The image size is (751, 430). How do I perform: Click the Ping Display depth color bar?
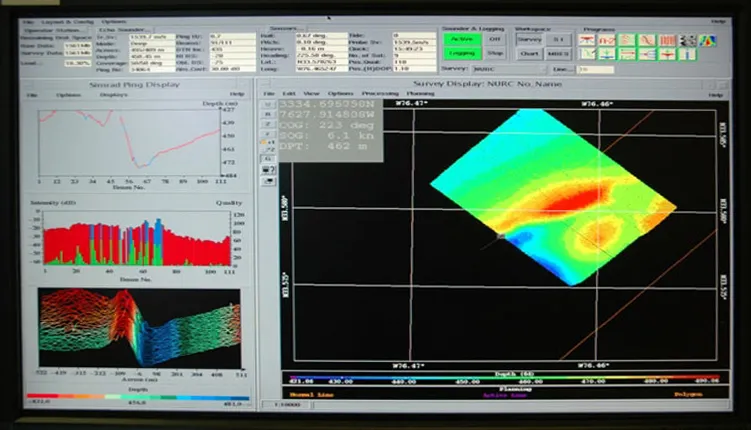click(138, 397)
